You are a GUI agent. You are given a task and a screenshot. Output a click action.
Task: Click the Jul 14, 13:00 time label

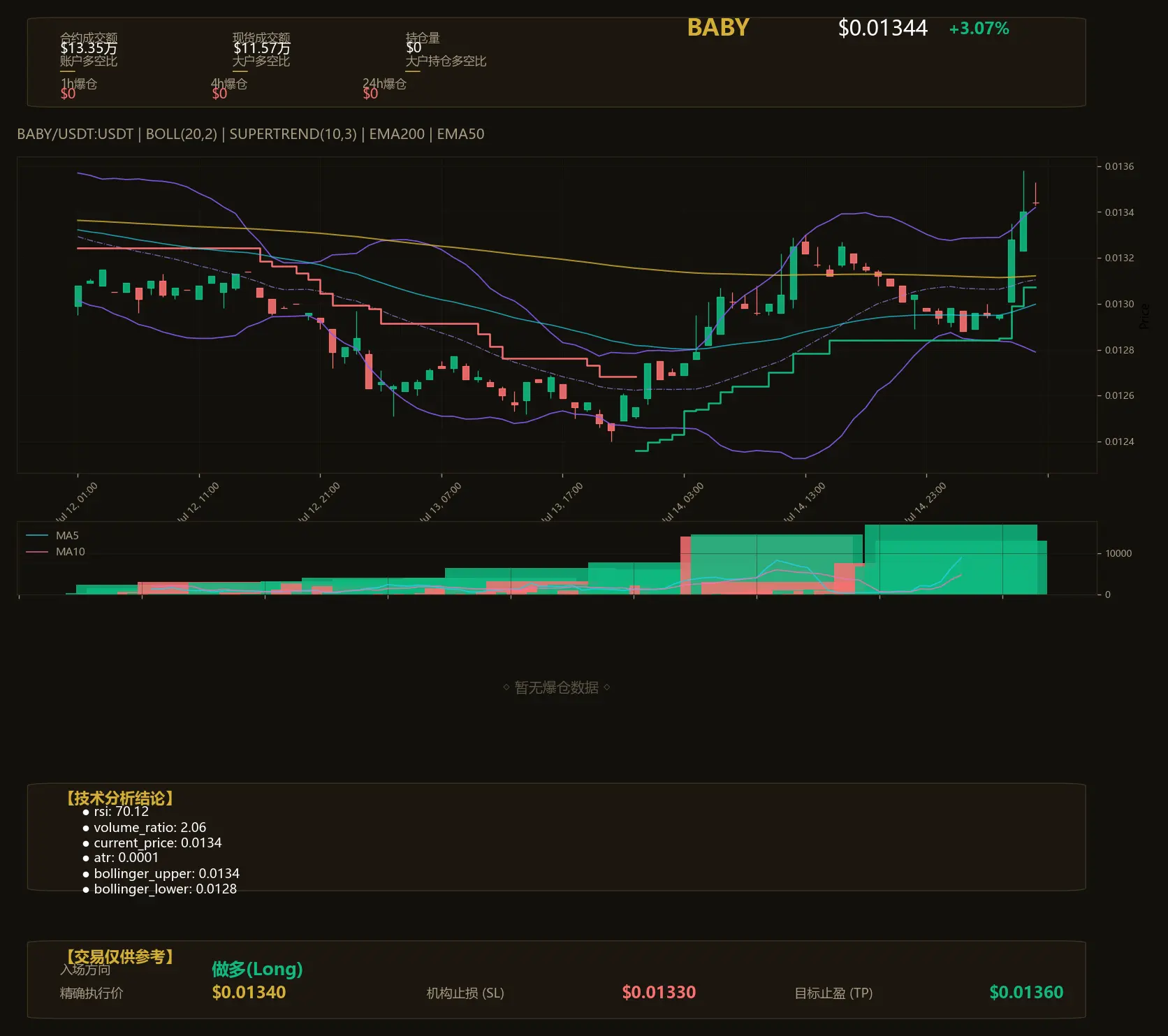[804, 502]
